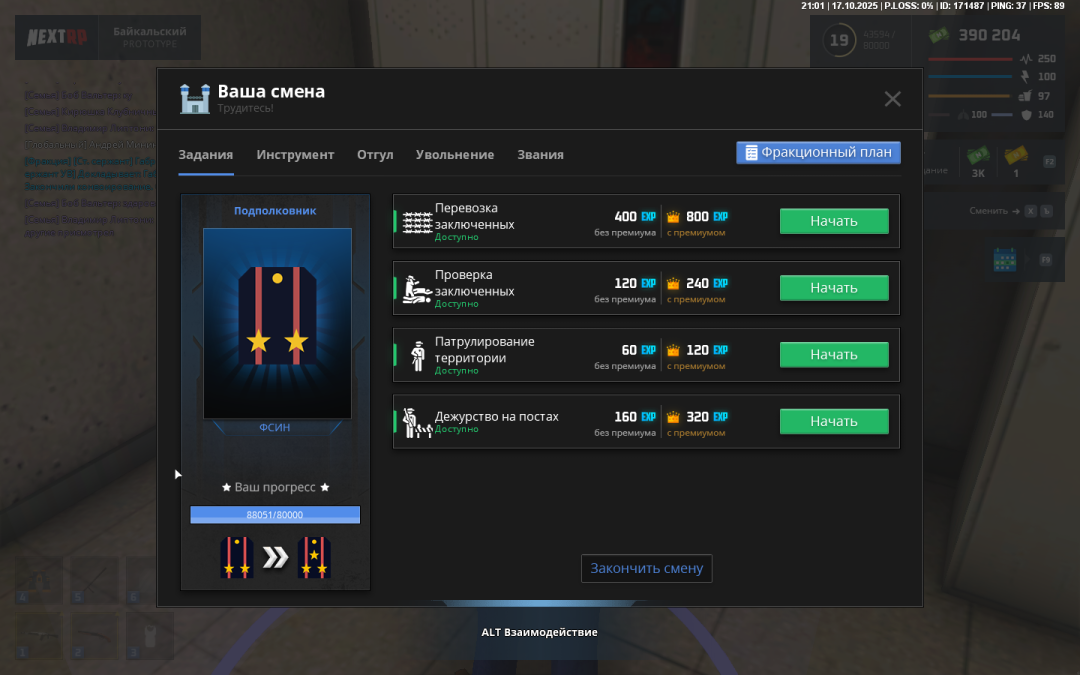Show the Звания tab
The height and width of the screenshot is (675, 1080).
[540, 155]
